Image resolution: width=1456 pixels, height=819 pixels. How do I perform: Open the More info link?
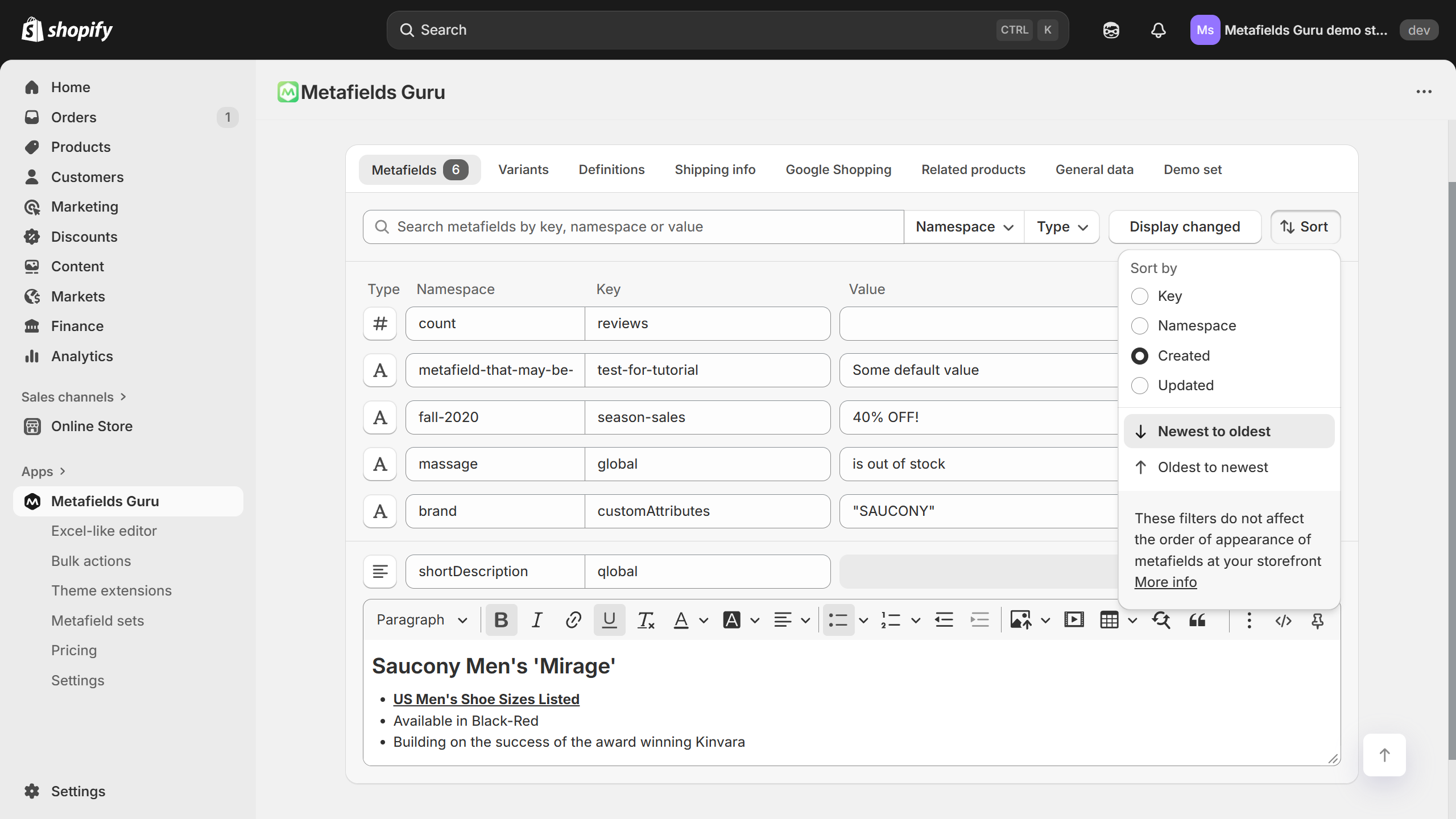tap(1165, 582)
